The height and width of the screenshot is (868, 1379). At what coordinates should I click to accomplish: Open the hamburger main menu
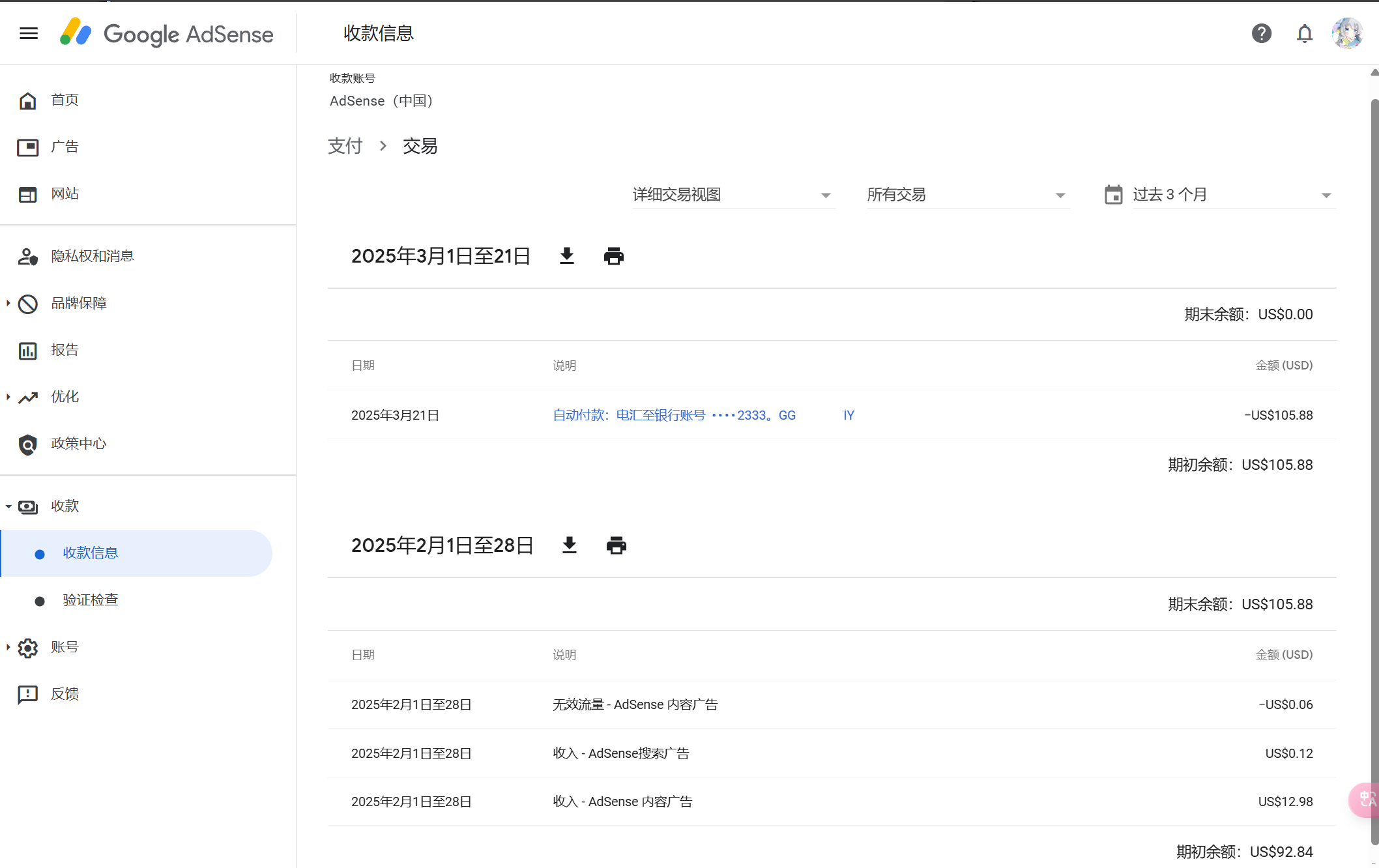click(x=29, y=33)
